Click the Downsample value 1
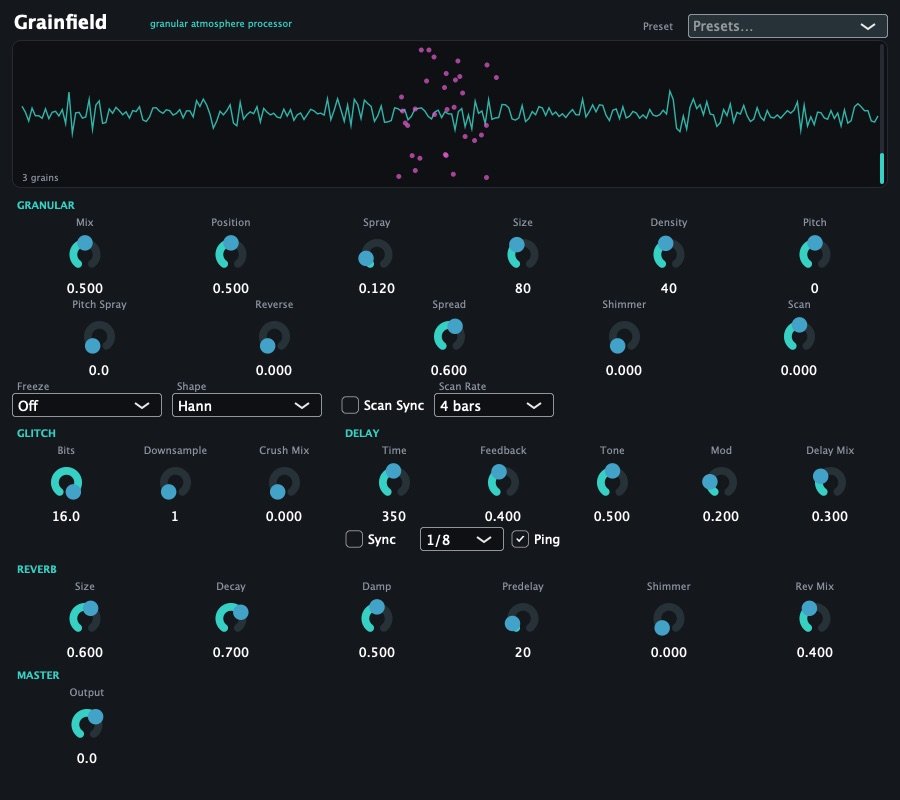This screenshot has width=900, height=800. [174, 516]
